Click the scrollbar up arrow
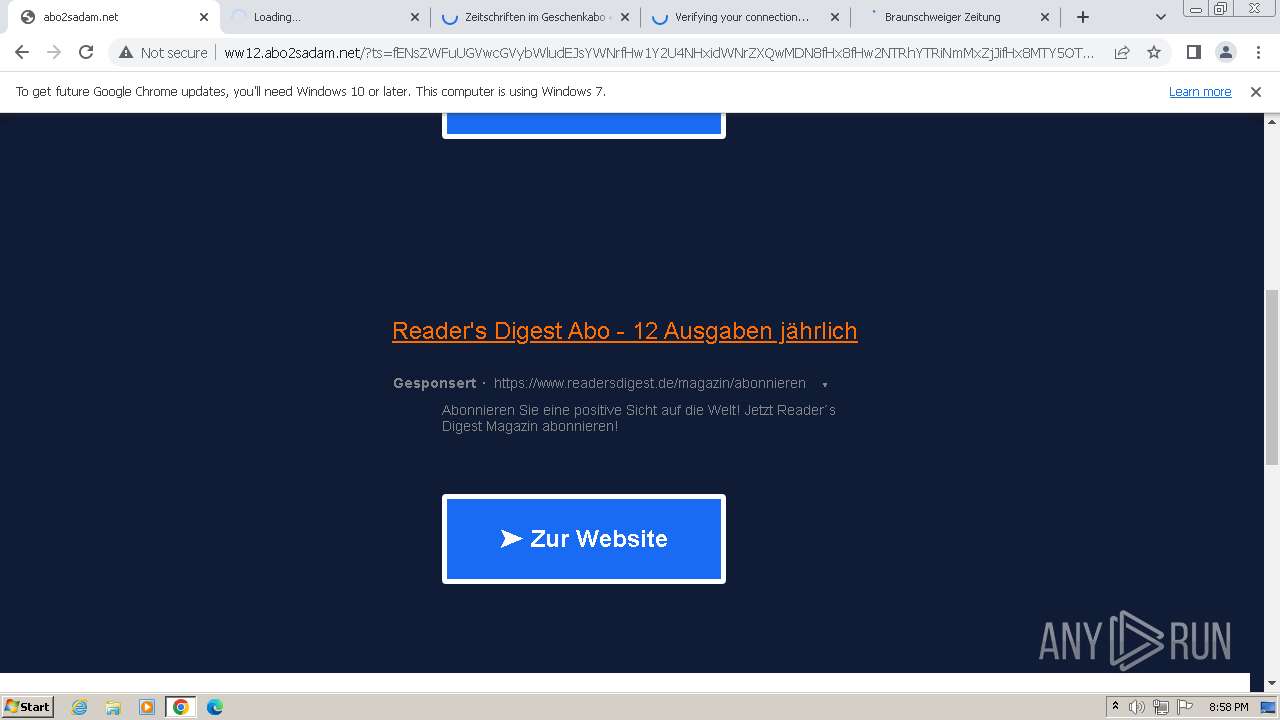This screenshot has width=1280, height=720. point(1271,121)
